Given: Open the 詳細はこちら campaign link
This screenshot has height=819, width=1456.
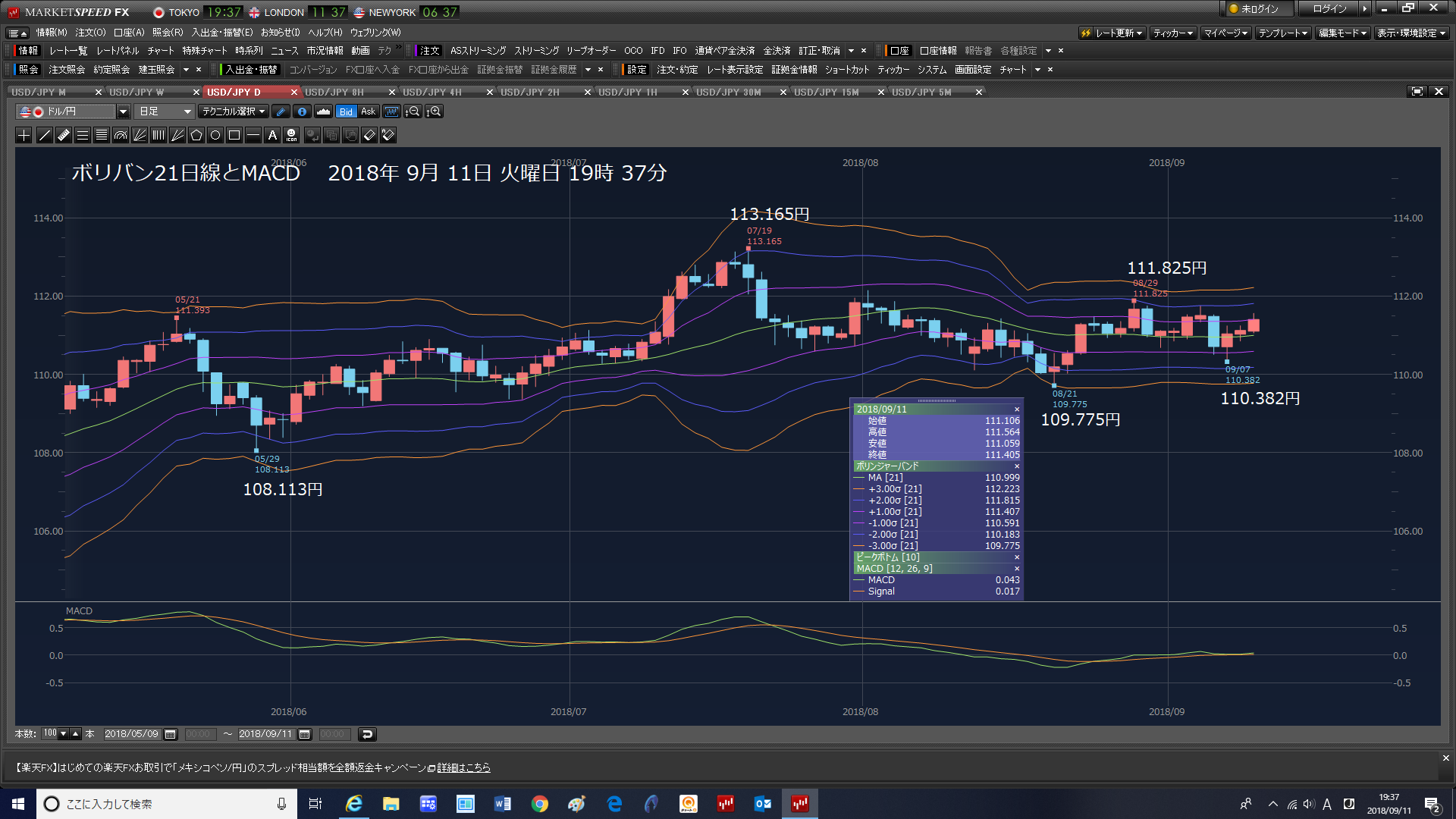Looking at the screenshot, I should pos(463,768).
